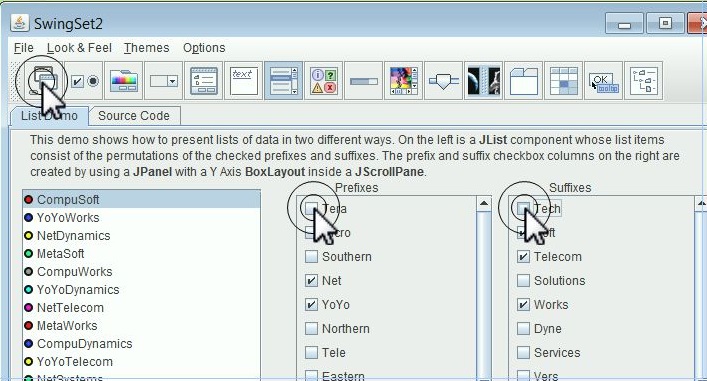Open the JSplitPane space photo demo icon
Image resolution: width=707 pixels, height=381 pixels.
(x=483, y=81)
